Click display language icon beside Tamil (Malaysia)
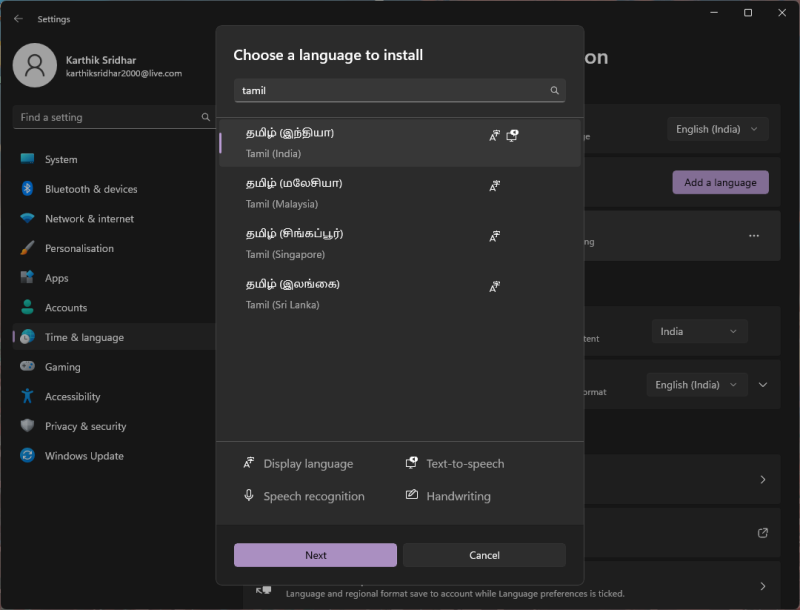Screen dimensions: 800x610 click(x=494, y=185)
